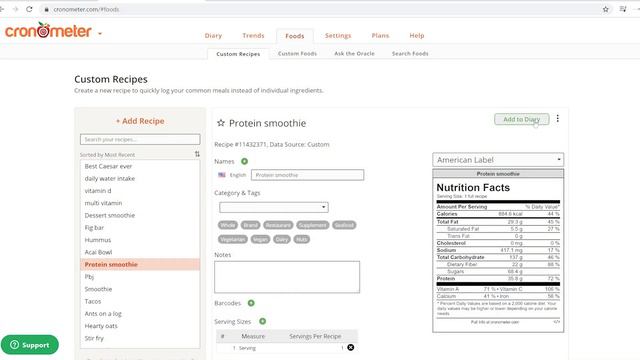
Task: Select the Dessert smoothie recipe
Action: (x=140, y=215)
